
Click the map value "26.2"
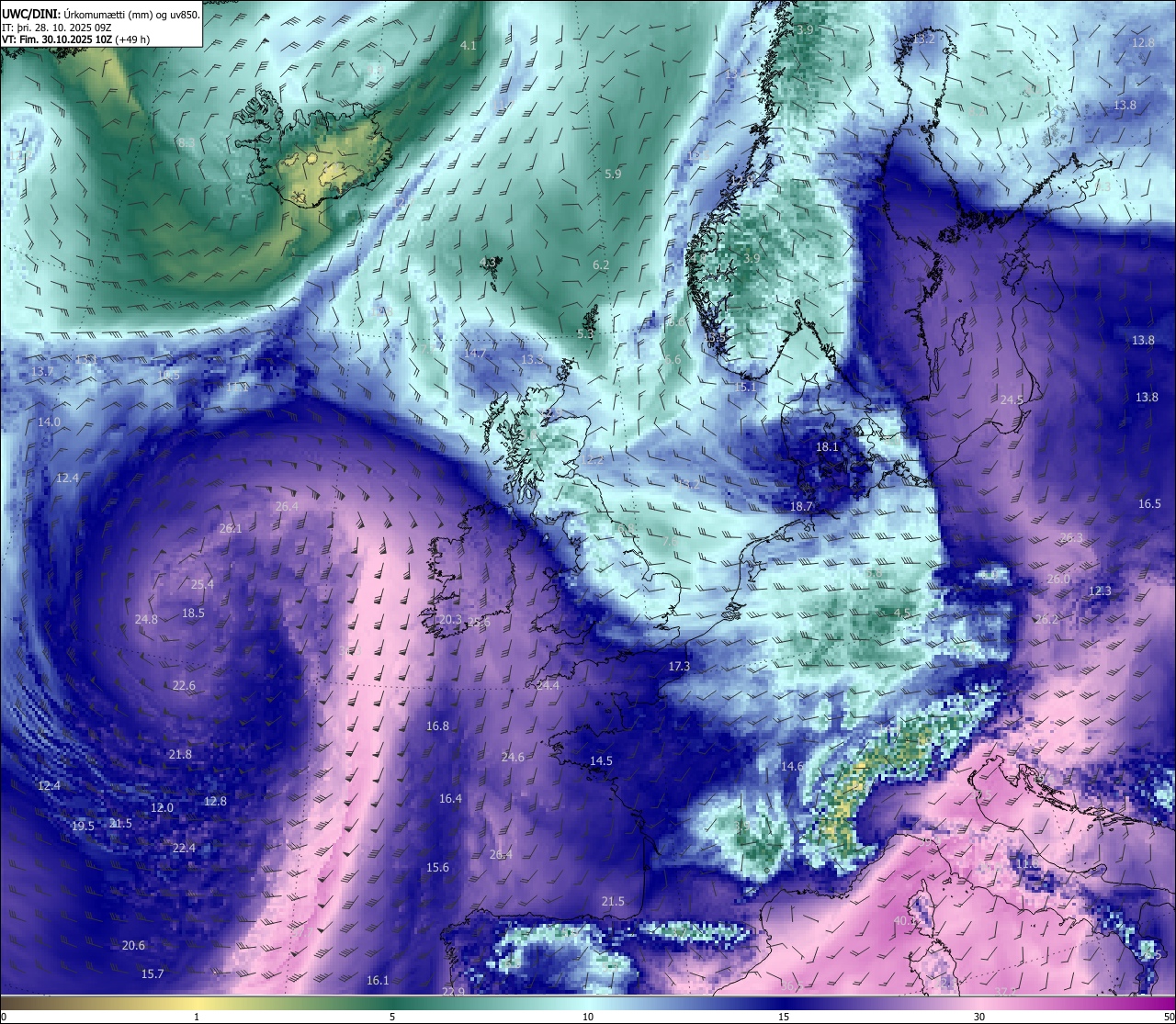(1046, 620)
